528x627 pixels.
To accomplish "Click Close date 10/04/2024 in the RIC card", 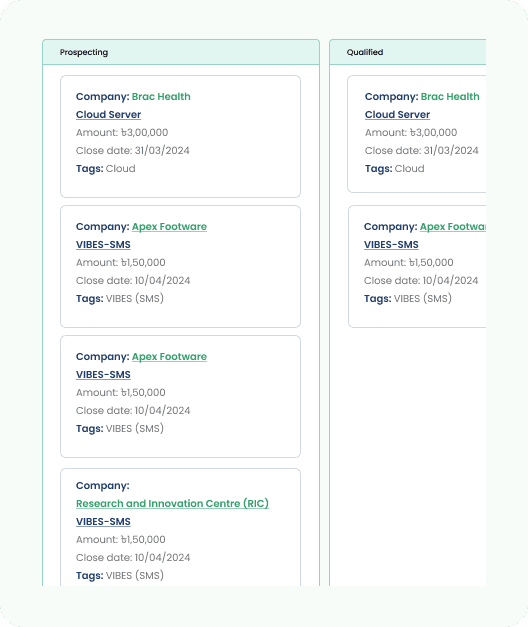I will 133,557.
